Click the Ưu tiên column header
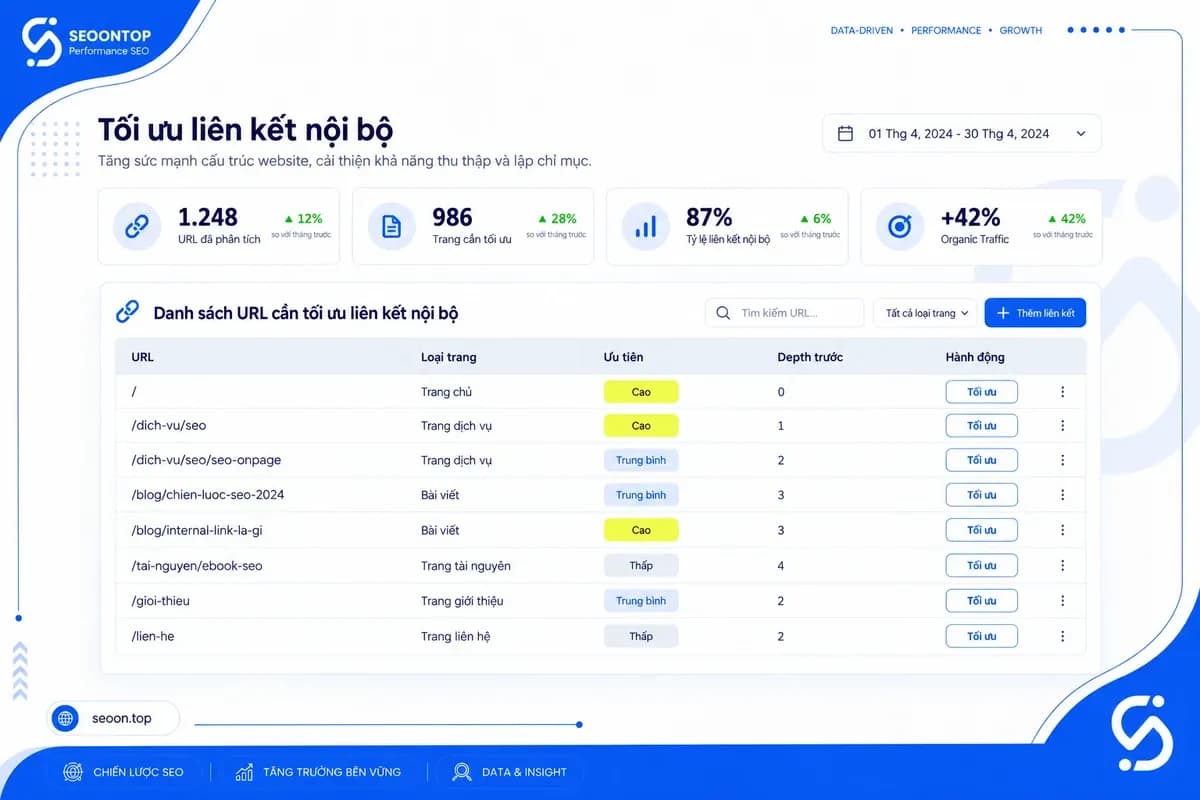The width and height of the screenshot is (1200, 800). pos(624,357)
